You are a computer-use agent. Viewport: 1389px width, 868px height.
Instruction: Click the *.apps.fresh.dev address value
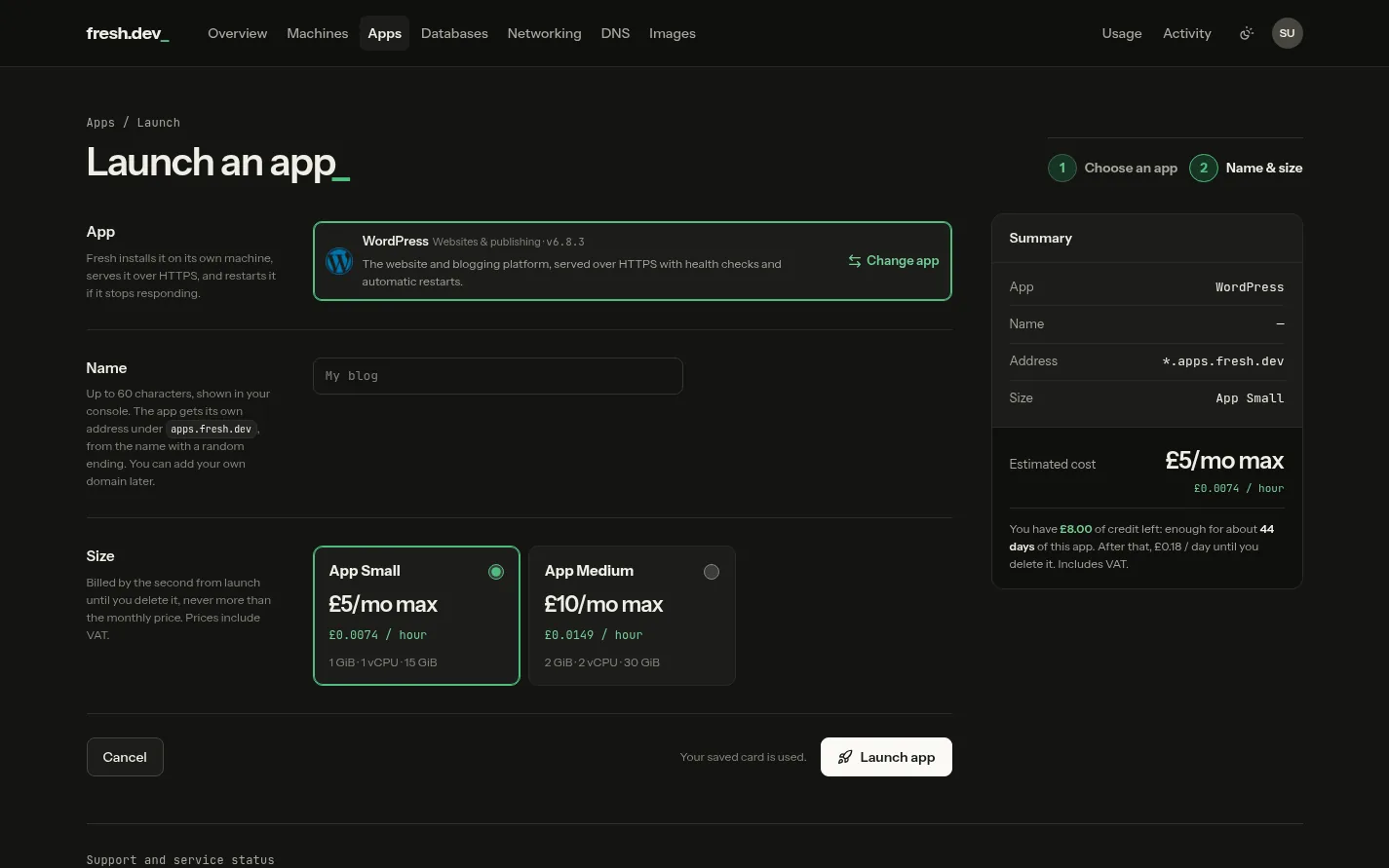point(1223,361)
